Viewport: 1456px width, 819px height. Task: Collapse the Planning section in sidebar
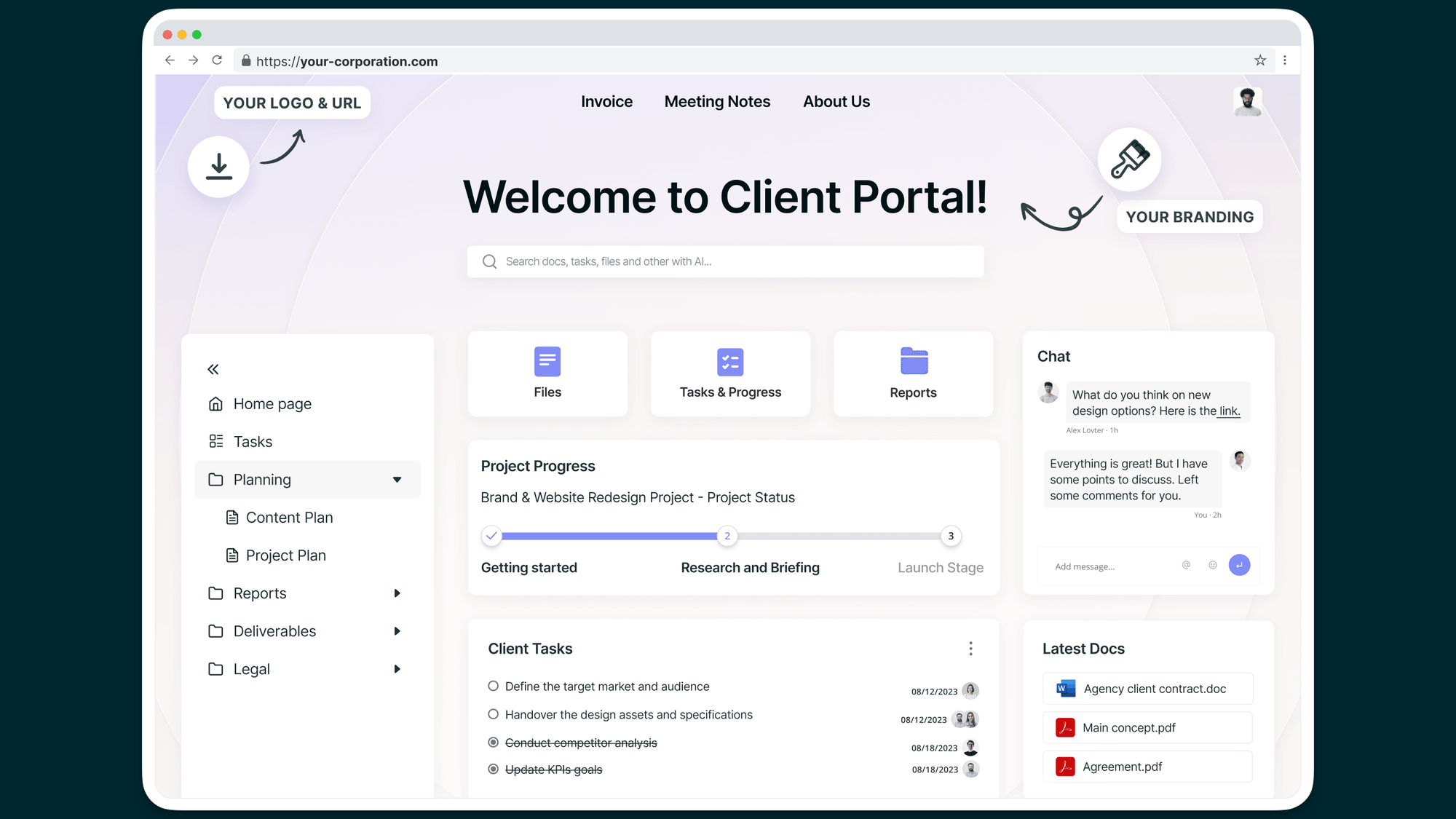(x=397, y=479)
